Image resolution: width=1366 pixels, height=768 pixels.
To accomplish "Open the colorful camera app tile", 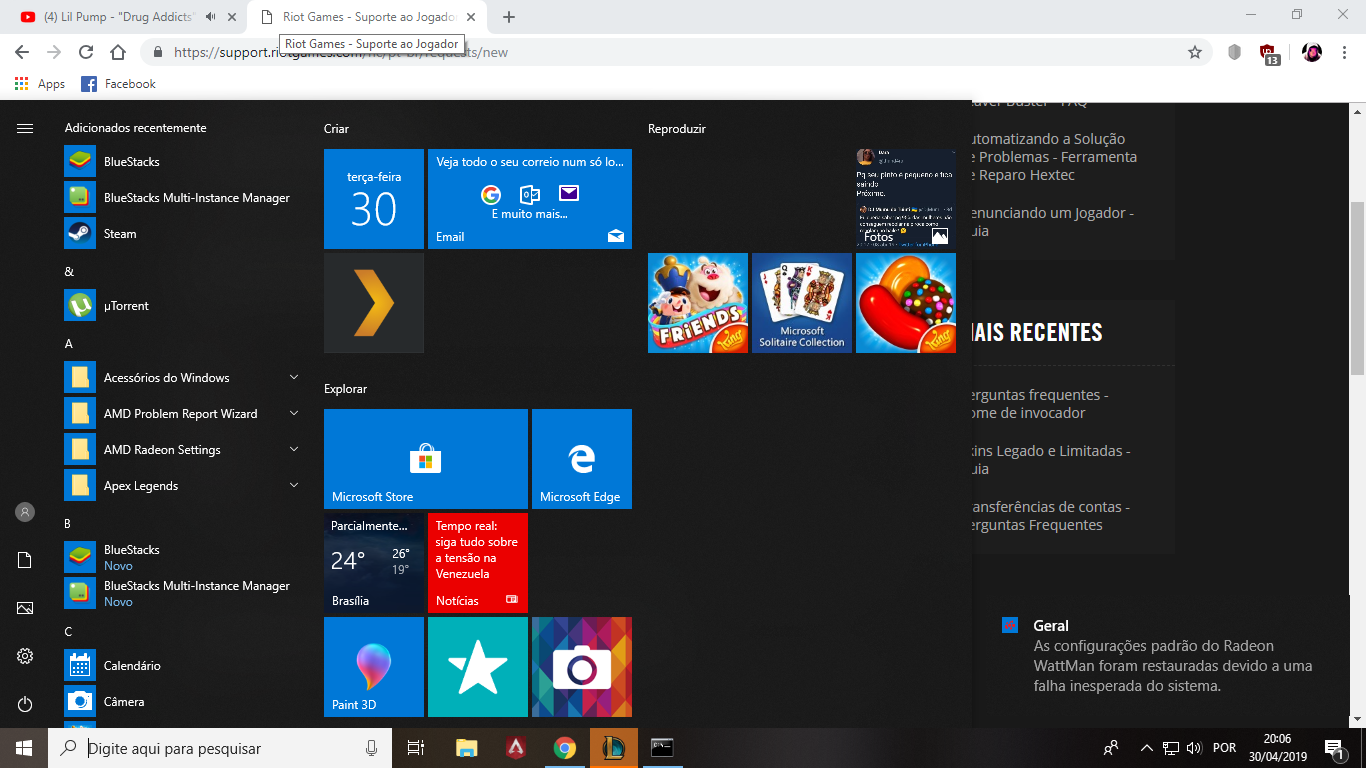I will [x=582, y=667].
